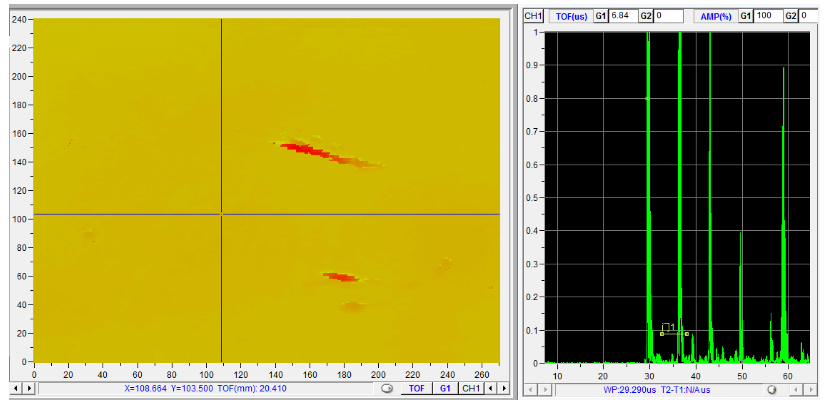Click the right arrow before the WP:29.290us readout
This screenshot has width=830, height=408.
[x=543, y=389]
